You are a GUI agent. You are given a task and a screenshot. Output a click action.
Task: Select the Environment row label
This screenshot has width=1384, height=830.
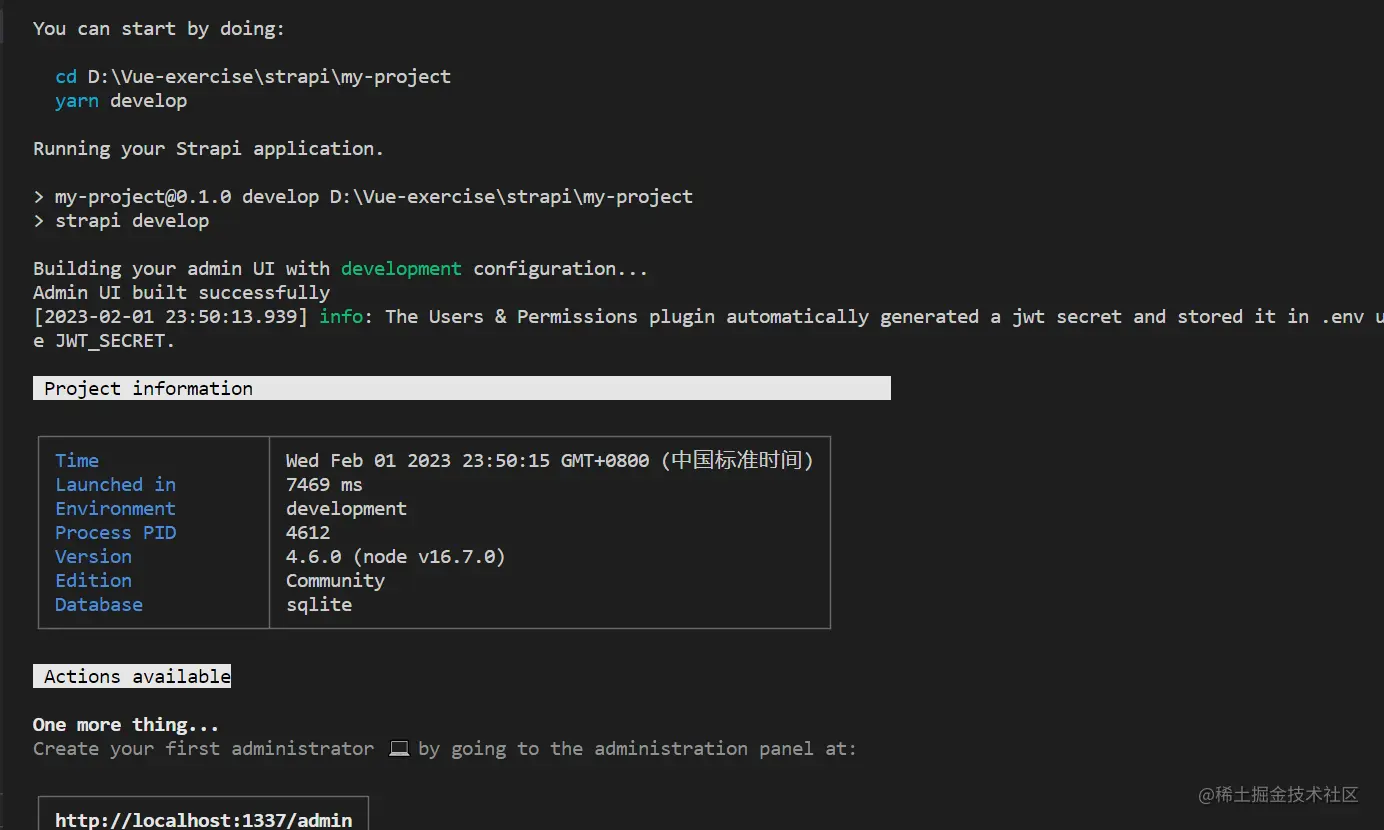[x=115, y=509]
